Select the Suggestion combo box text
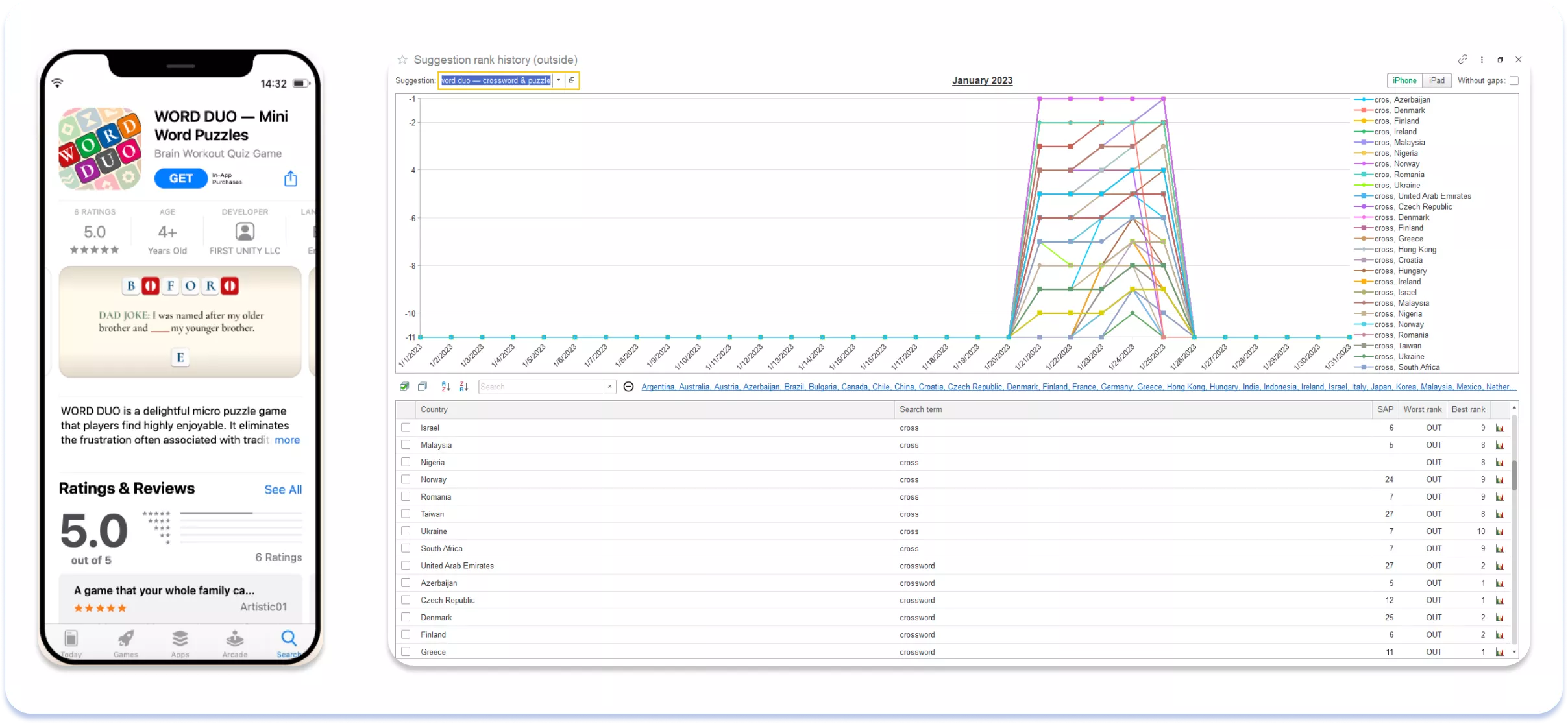Image resolution: width=1568 pixels, height=724 pixels. [496, 80]
